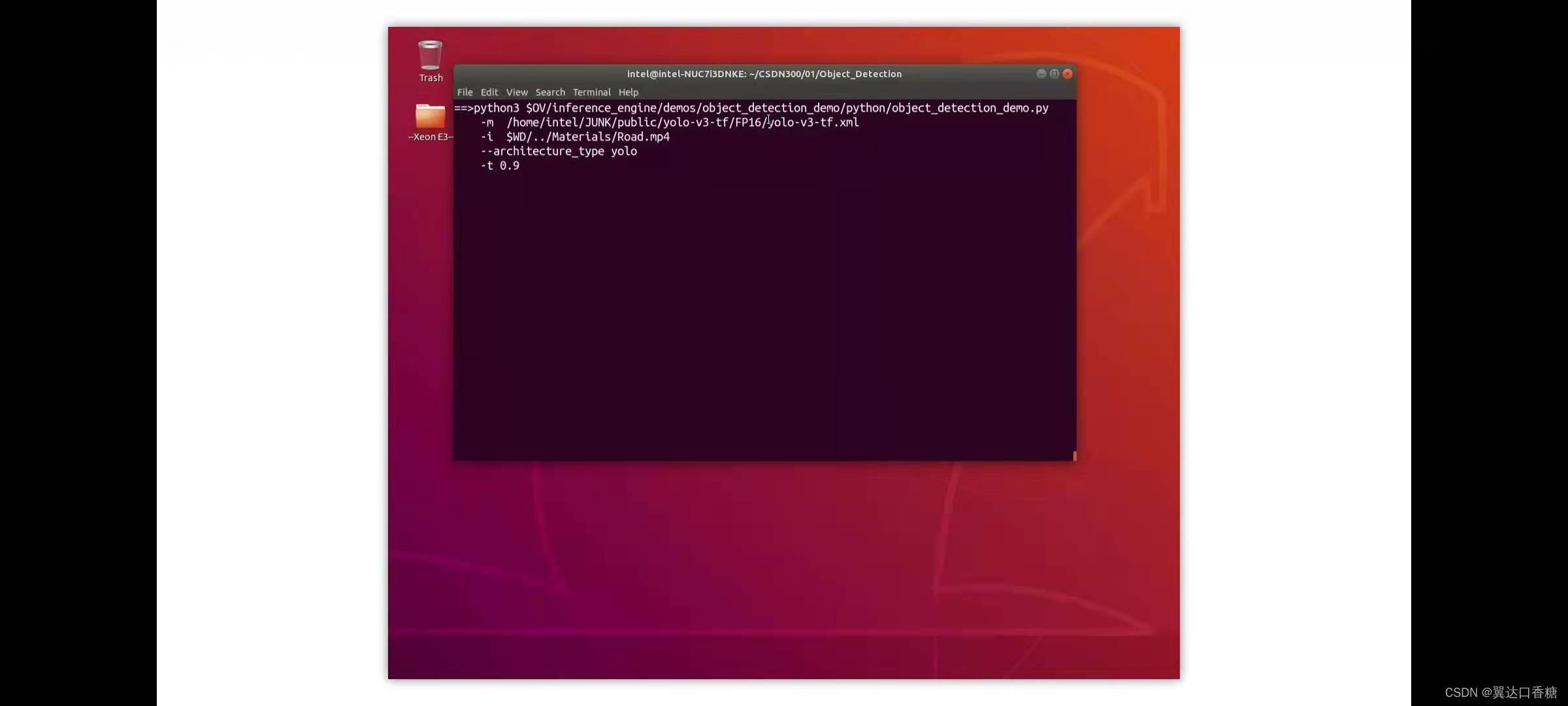Click the Road.mp4 input path line
This screenshot has height=706, width=1568.
(x=575, y=137)
